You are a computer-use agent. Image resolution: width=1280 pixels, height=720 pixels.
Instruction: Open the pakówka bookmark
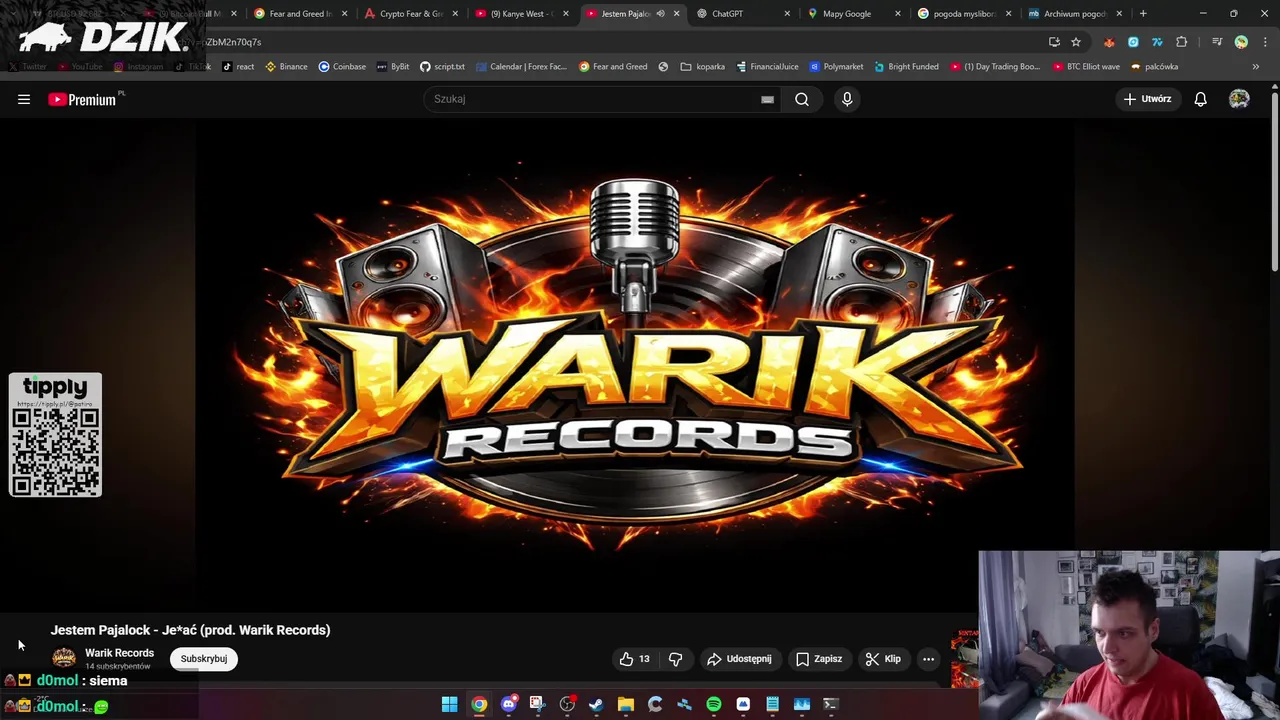[1155, 67]
